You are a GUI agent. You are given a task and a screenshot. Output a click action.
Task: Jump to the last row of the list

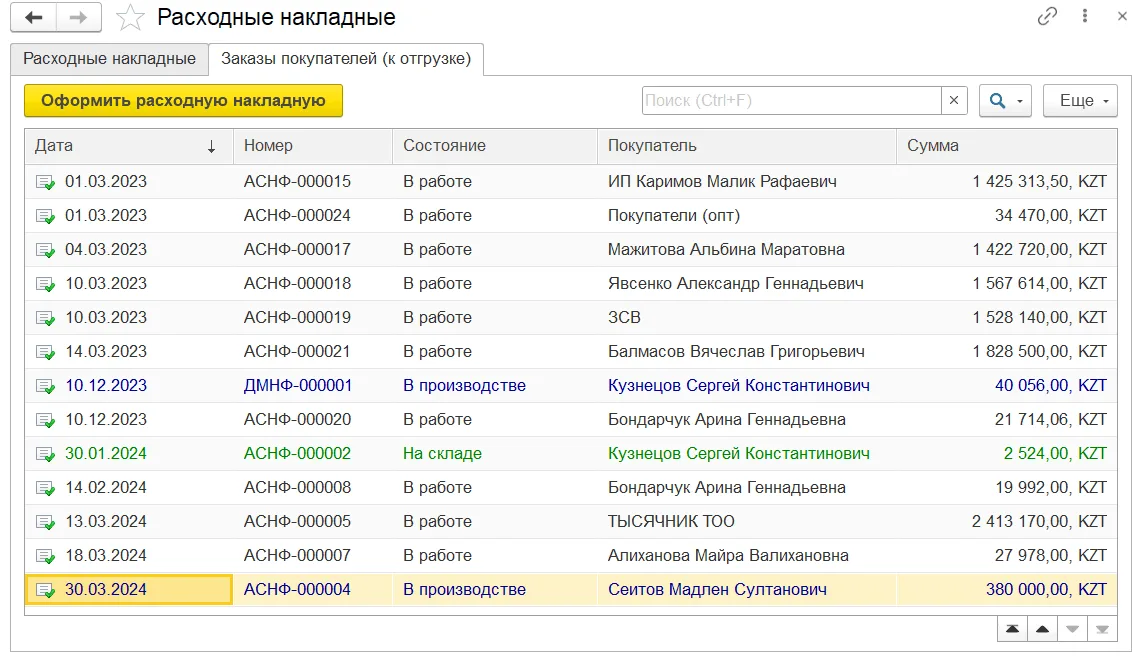coord(1102,629)
